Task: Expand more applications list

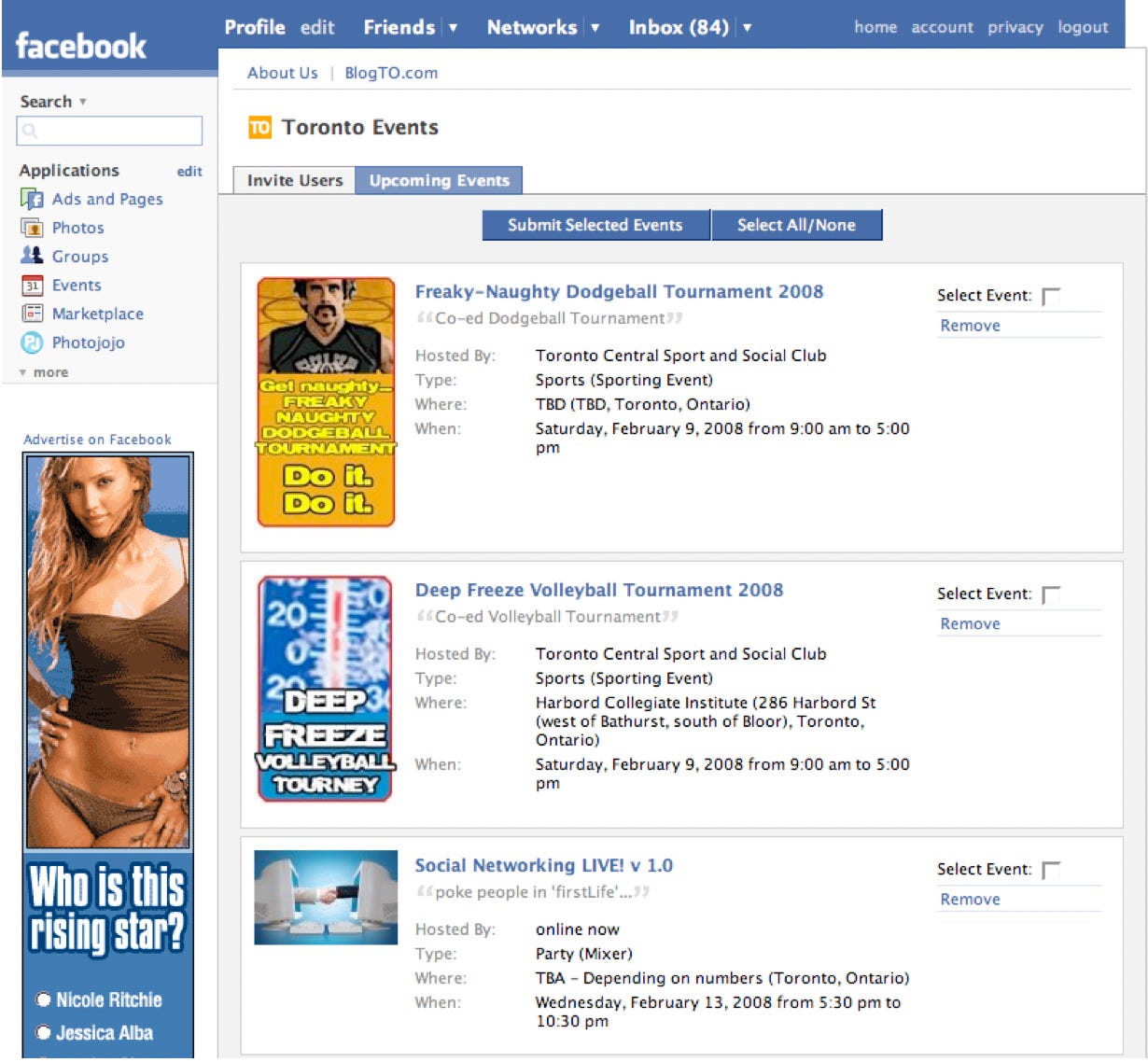Action: pos(44,372)
